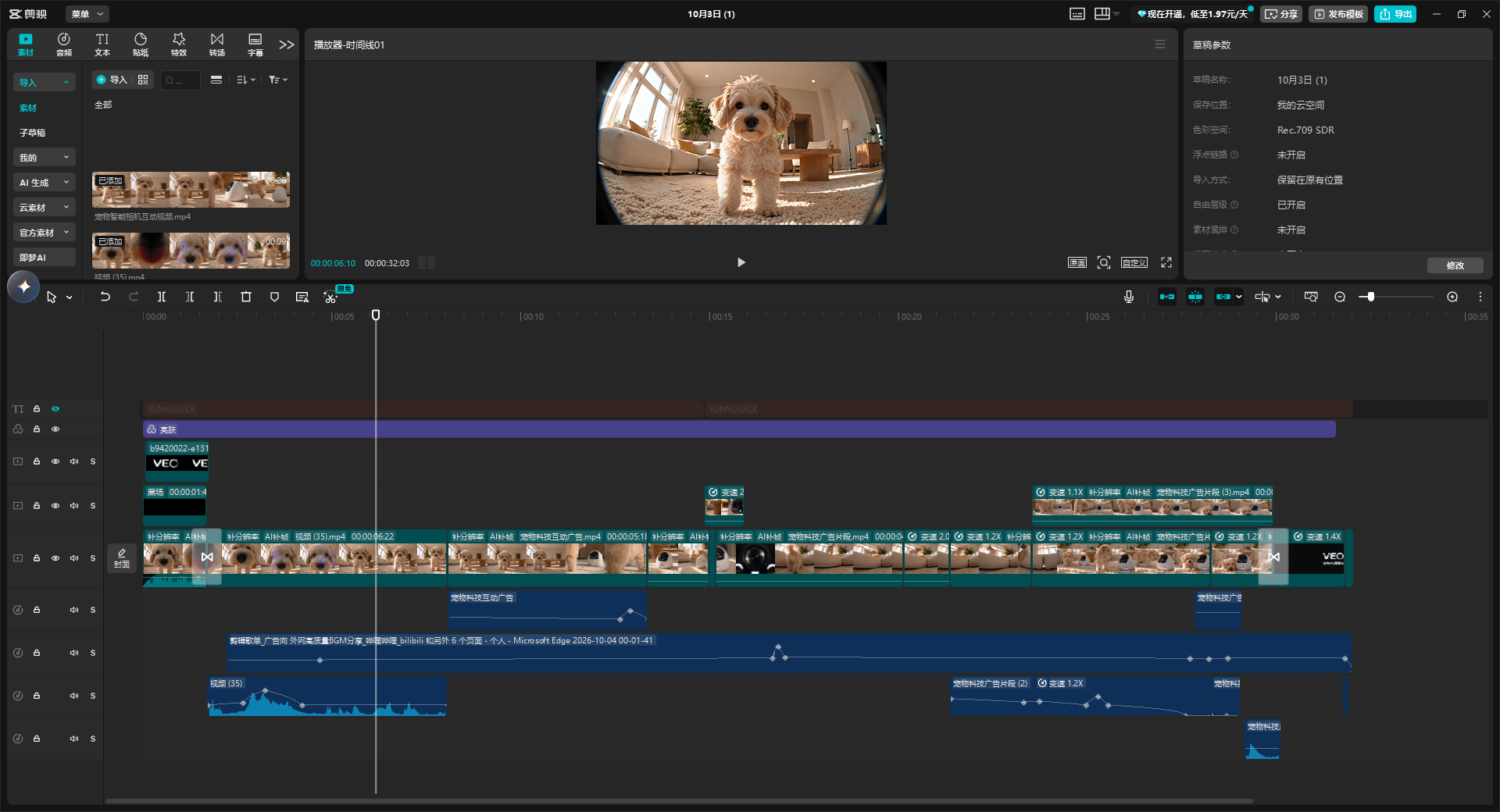1500x812 pixels.
Task: Expand the 云素材 section in sidebar
Action: point(45,208)
